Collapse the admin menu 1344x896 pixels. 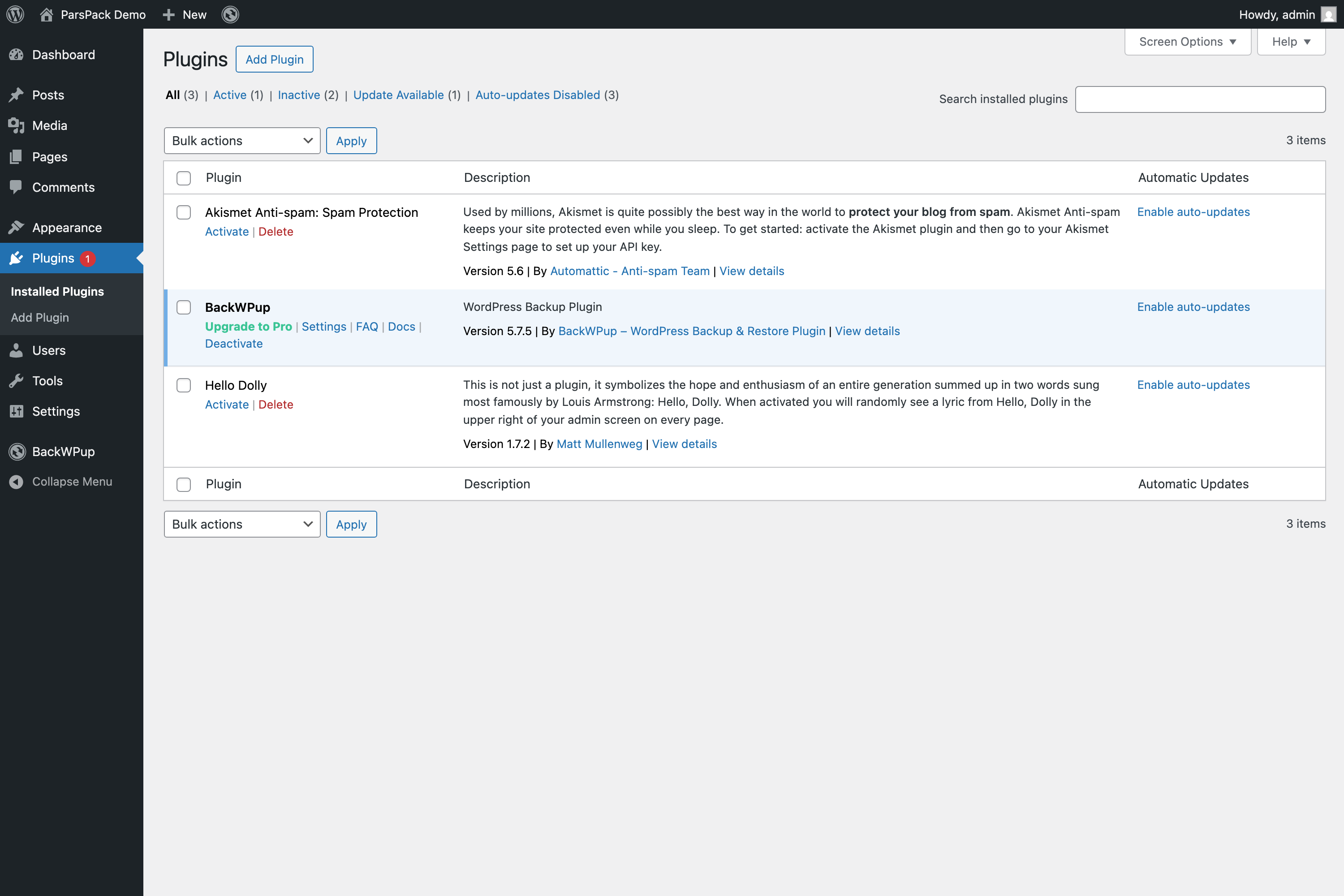(x=71, y=482)
